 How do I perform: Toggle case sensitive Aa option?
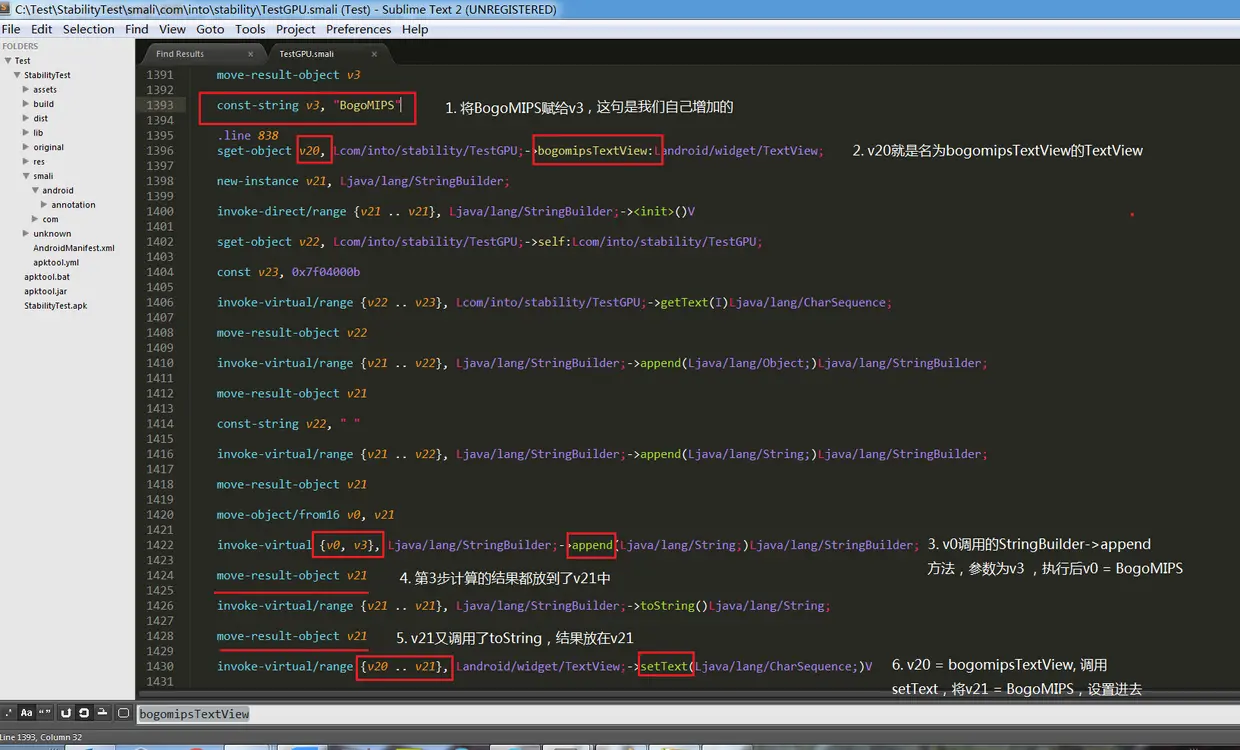[27, 713]
